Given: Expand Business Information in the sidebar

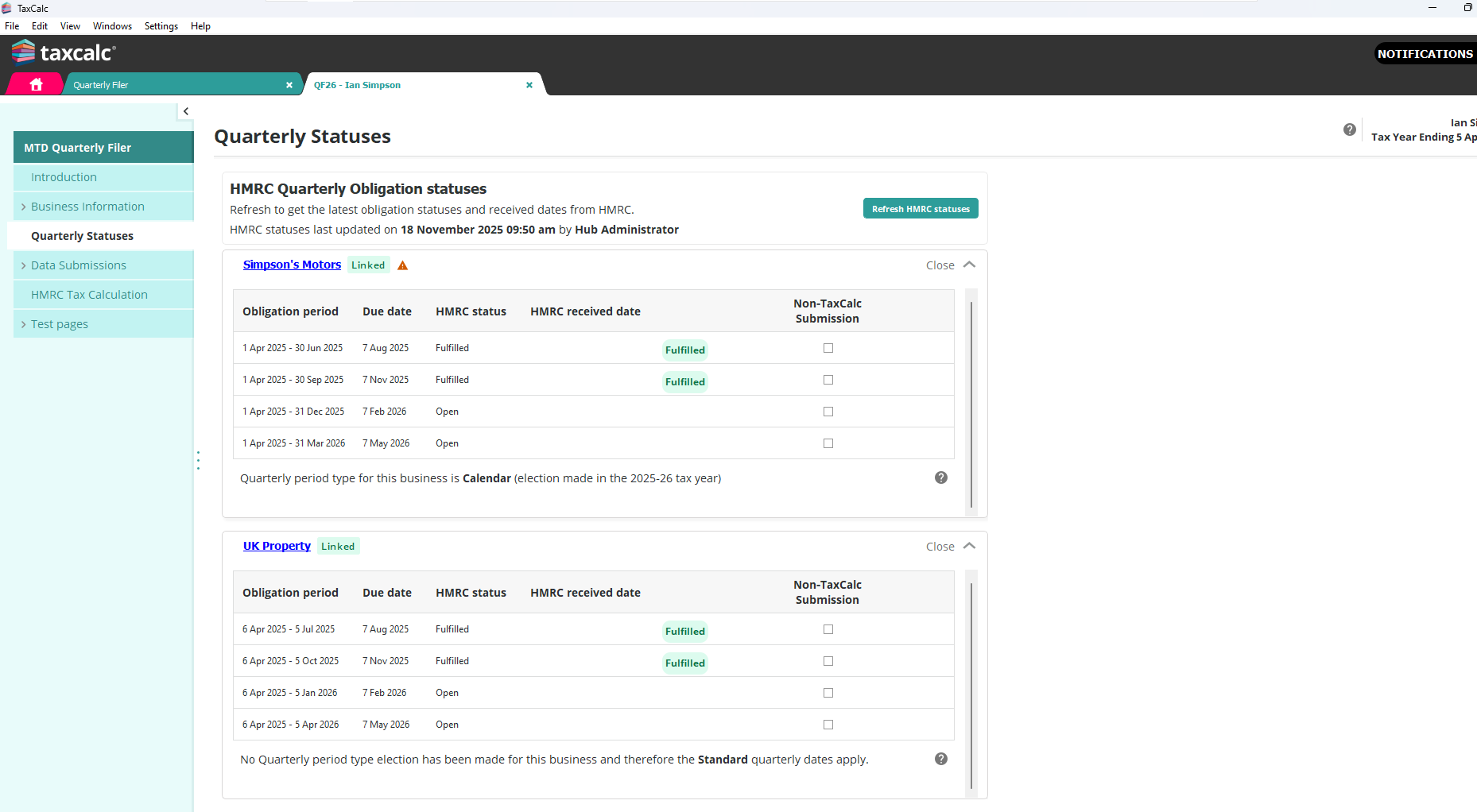Looking at the screenshot, I should tap(24, 207).
